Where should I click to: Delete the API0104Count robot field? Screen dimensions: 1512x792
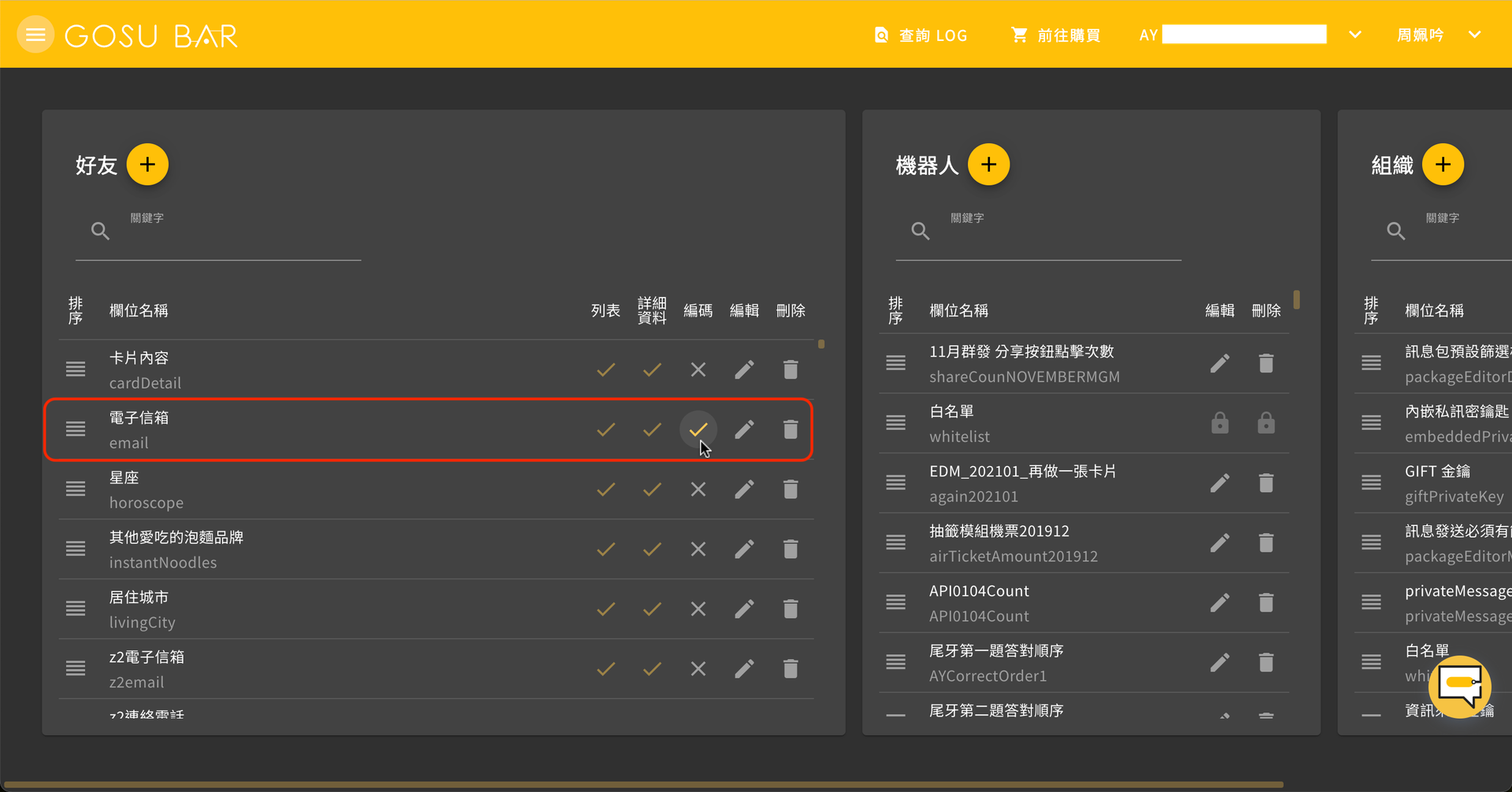tap(1266, 602)
